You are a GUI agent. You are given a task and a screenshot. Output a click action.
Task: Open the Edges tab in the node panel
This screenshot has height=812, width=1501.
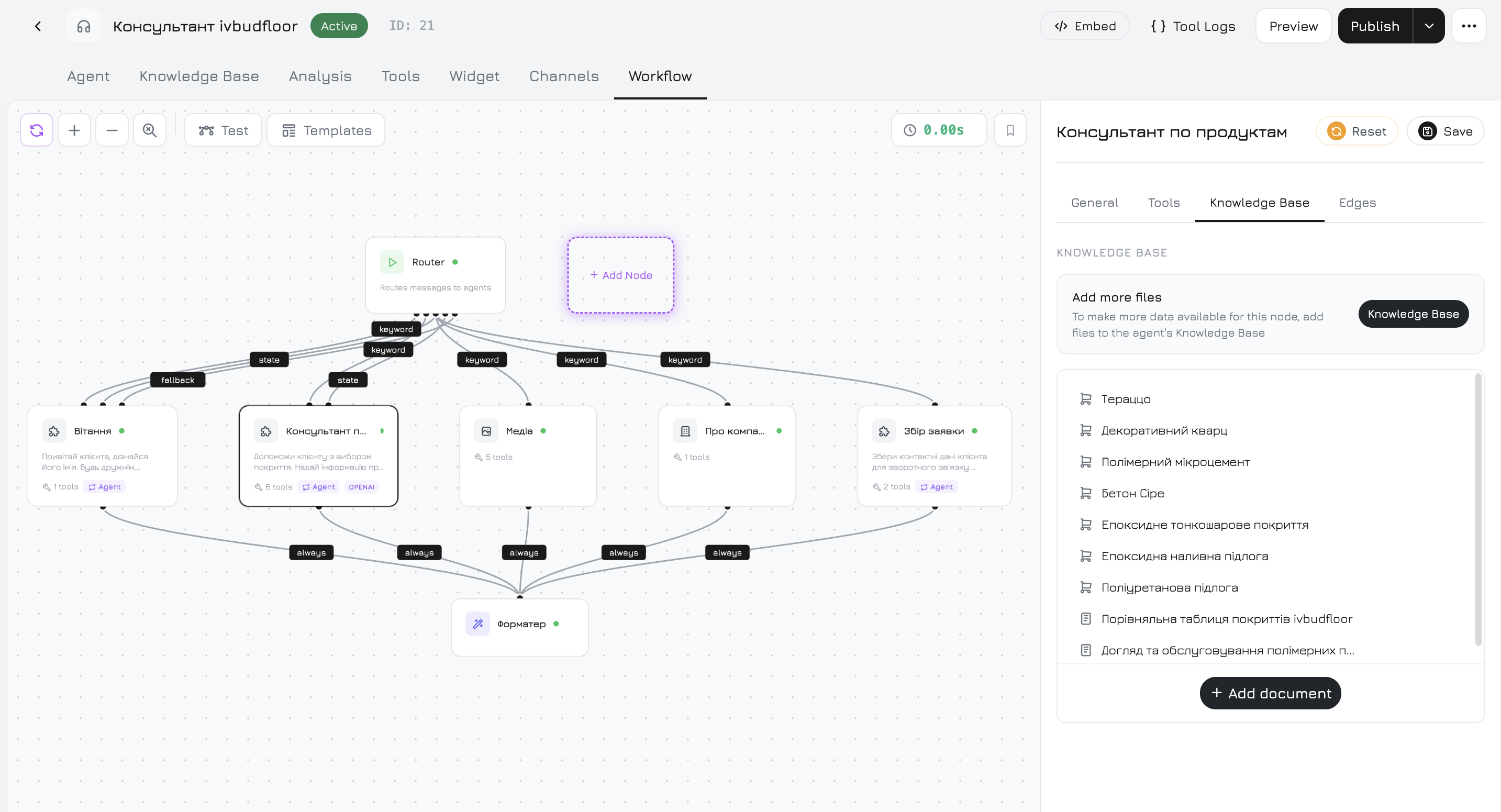tap(1357, 202)
